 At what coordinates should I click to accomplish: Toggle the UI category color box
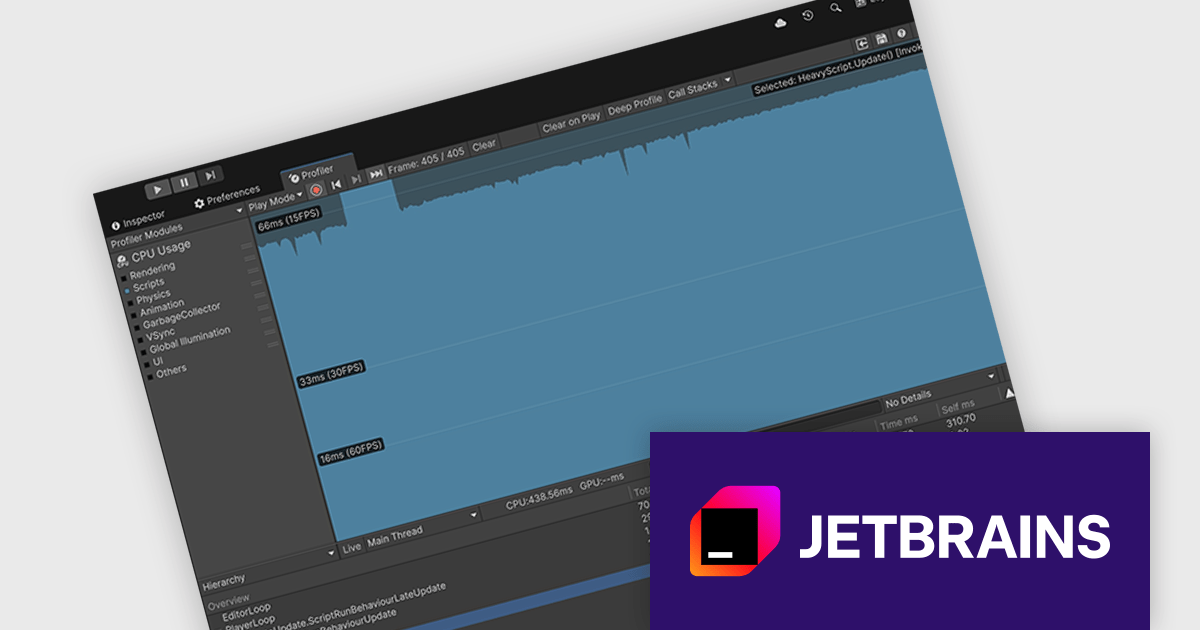tap(147, 365)
